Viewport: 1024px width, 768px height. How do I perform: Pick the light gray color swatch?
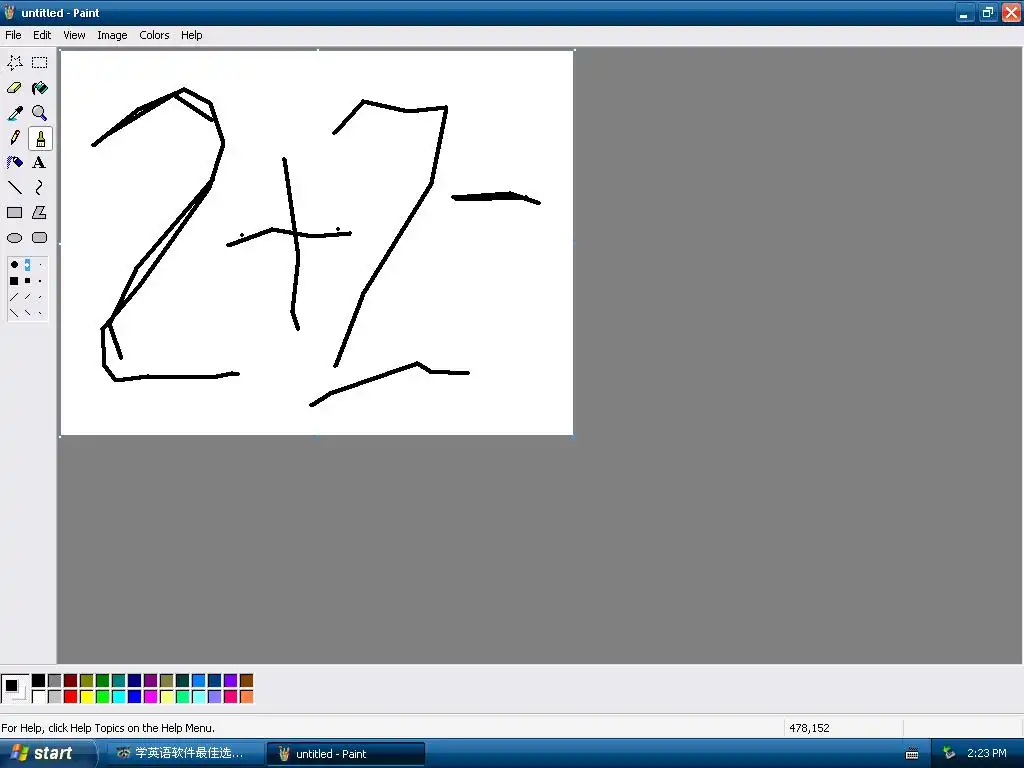point(55,697)
